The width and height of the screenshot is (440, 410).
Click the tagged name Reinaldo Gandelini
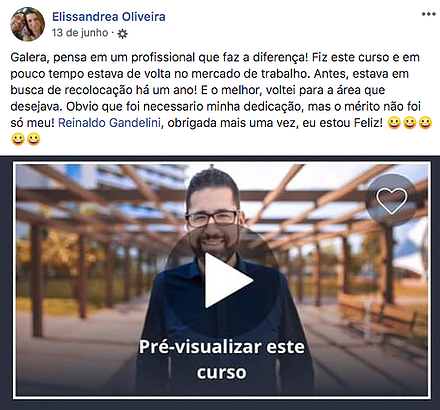click(109, 123)
